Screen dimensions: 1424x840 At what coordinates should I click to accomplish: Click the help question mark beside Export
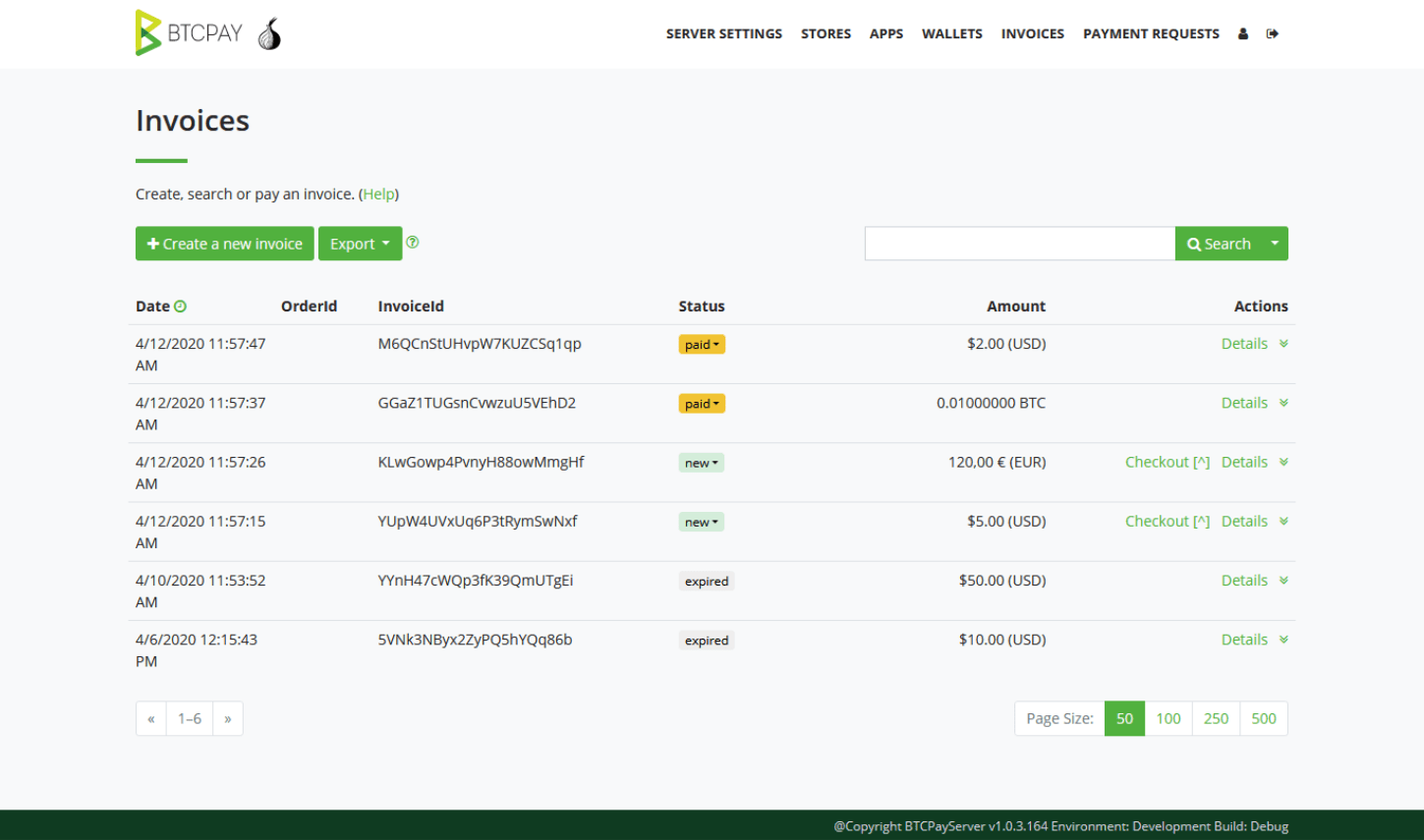(412, 241)
